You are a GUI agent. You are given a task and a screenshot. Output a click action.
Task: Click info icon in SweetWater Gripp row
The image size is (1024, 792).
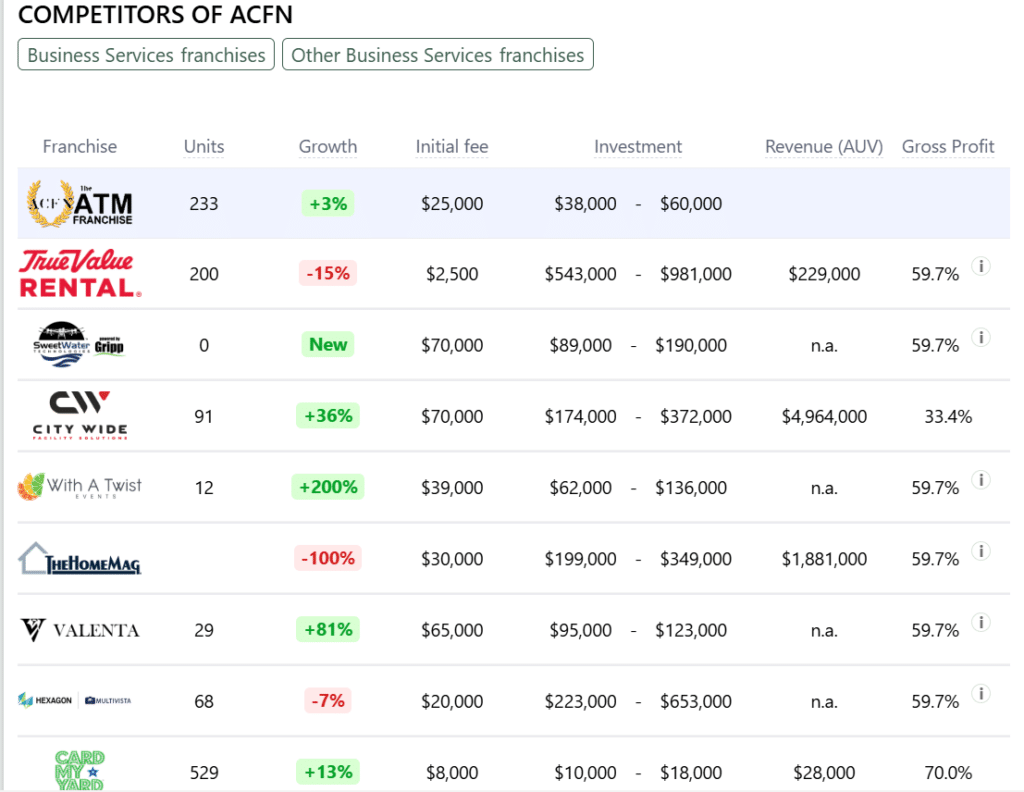pos(980,337)
